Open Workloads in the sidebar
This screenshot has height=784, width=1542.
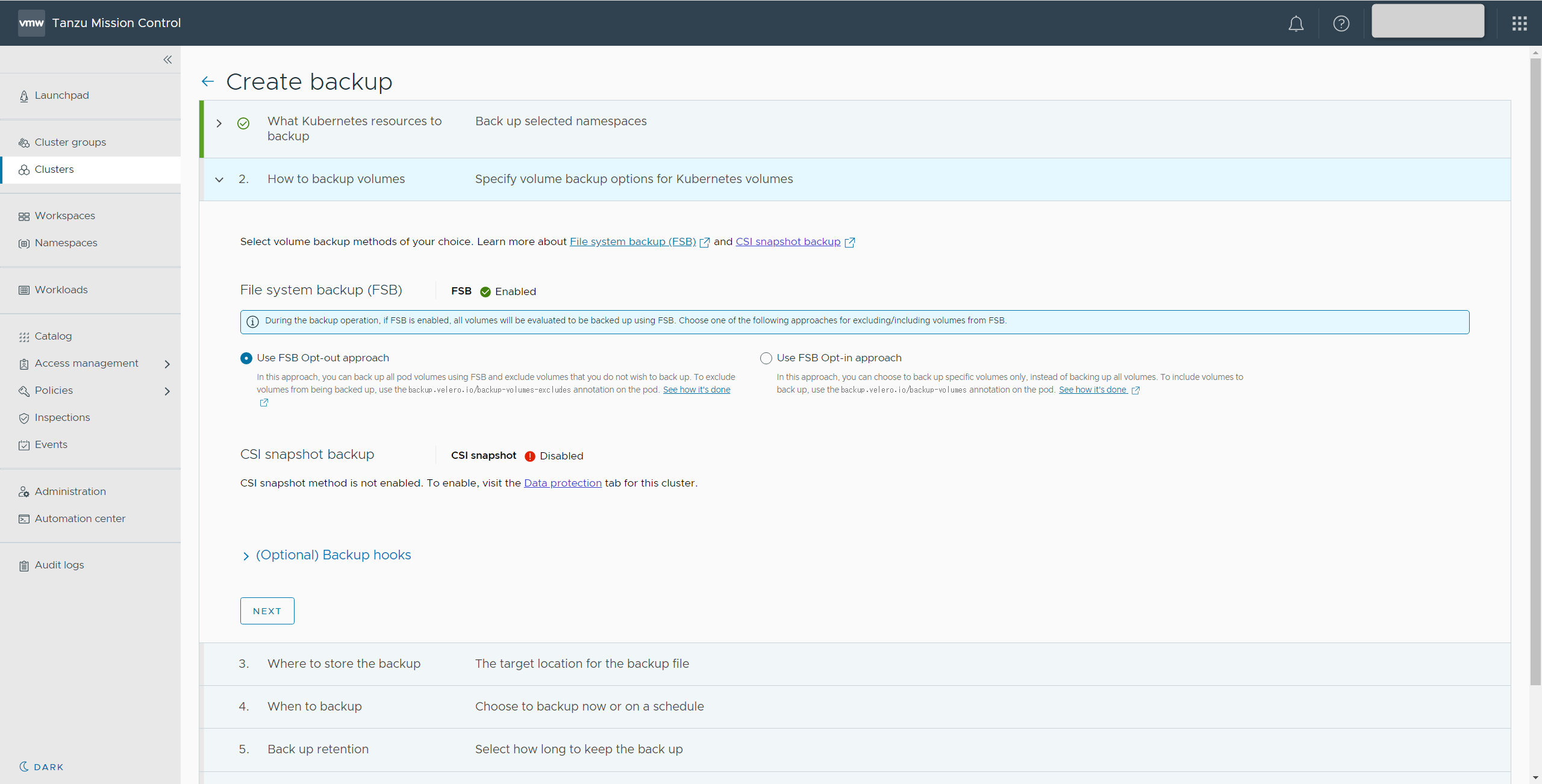[61, 290]
